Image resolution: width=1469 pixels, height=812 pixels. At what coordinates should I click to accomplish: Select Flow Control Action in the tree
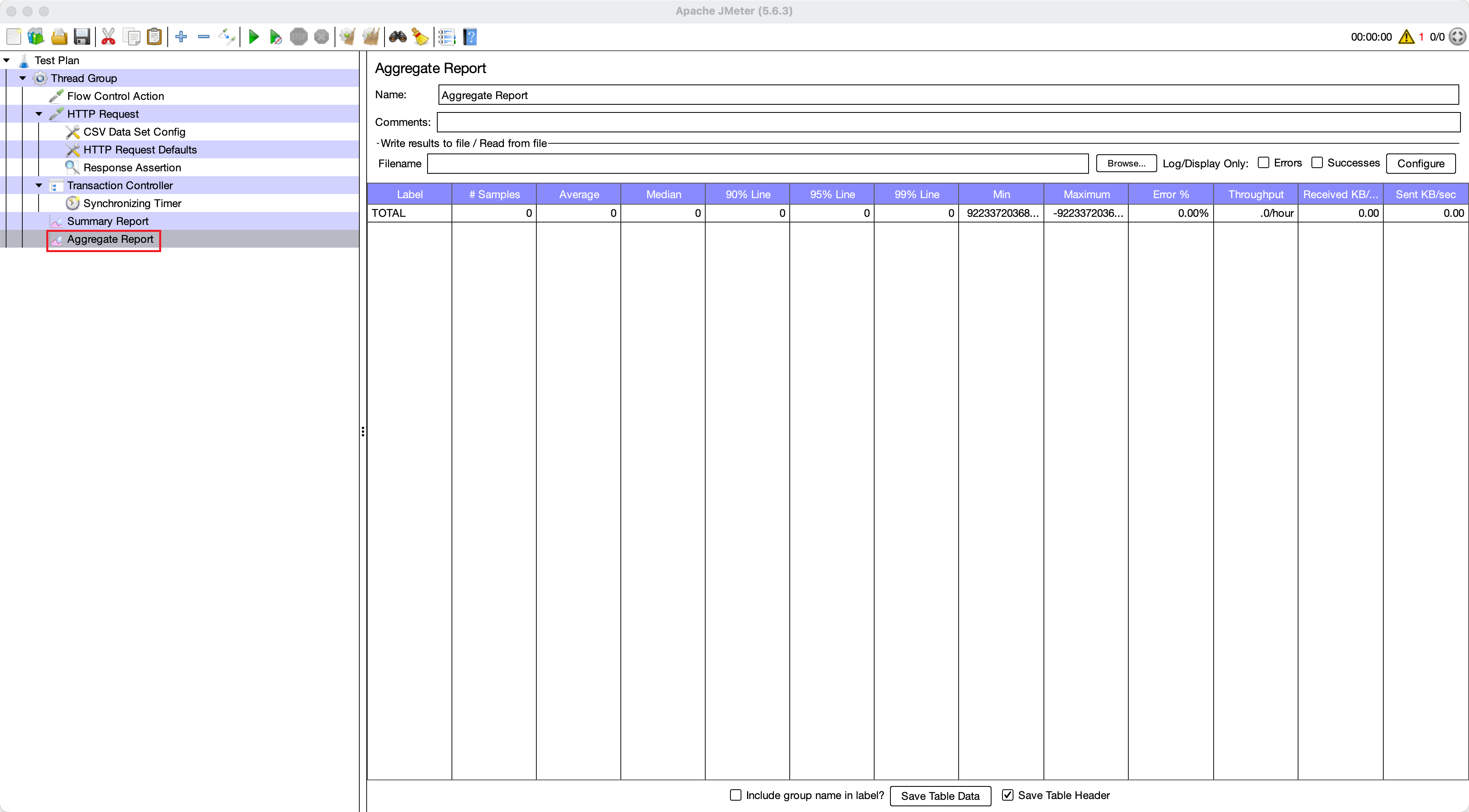tap(116, 96)
